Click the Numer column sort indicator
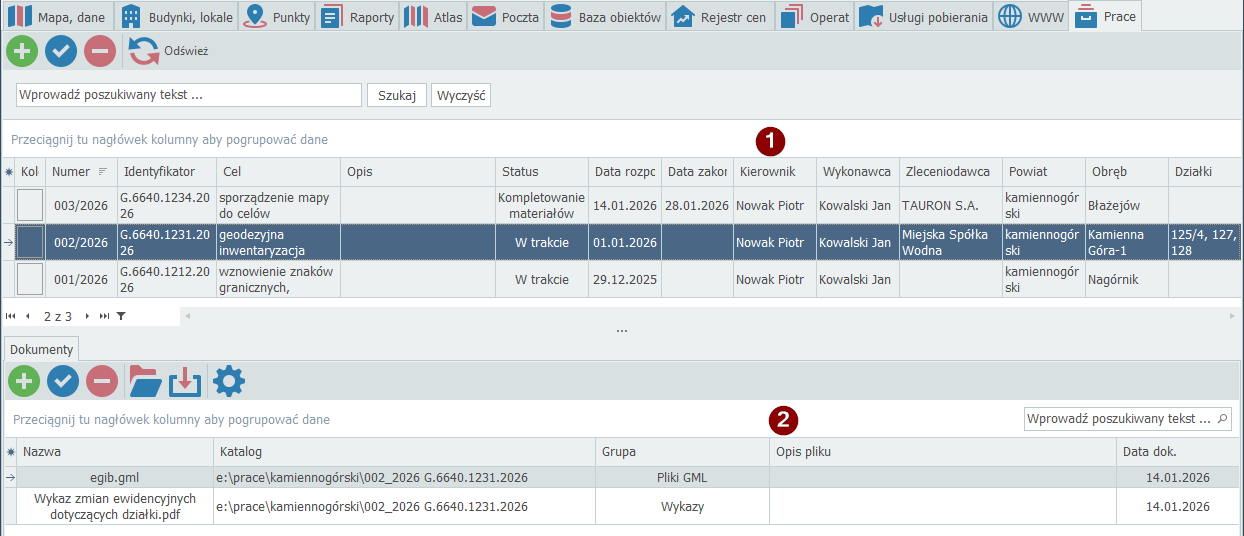 coord(102,172)
